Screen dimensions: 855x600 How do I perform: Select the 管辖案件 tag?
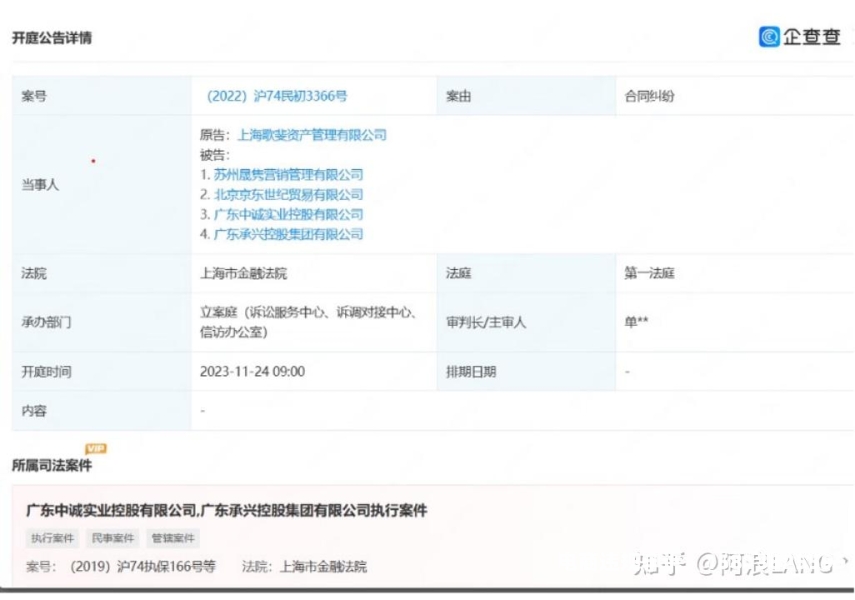pos(173,538)
